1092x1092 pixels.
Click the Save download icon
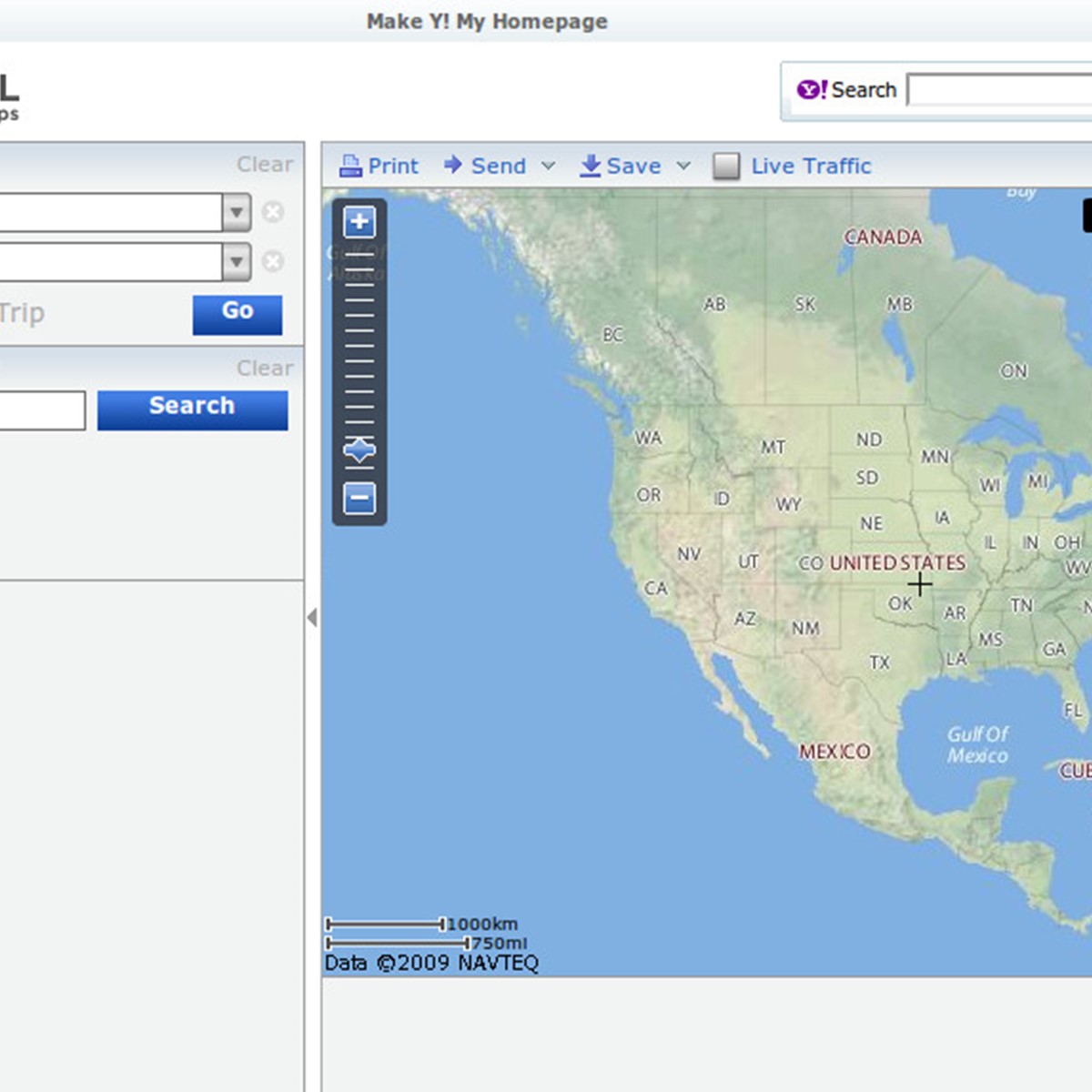[590, 166]
